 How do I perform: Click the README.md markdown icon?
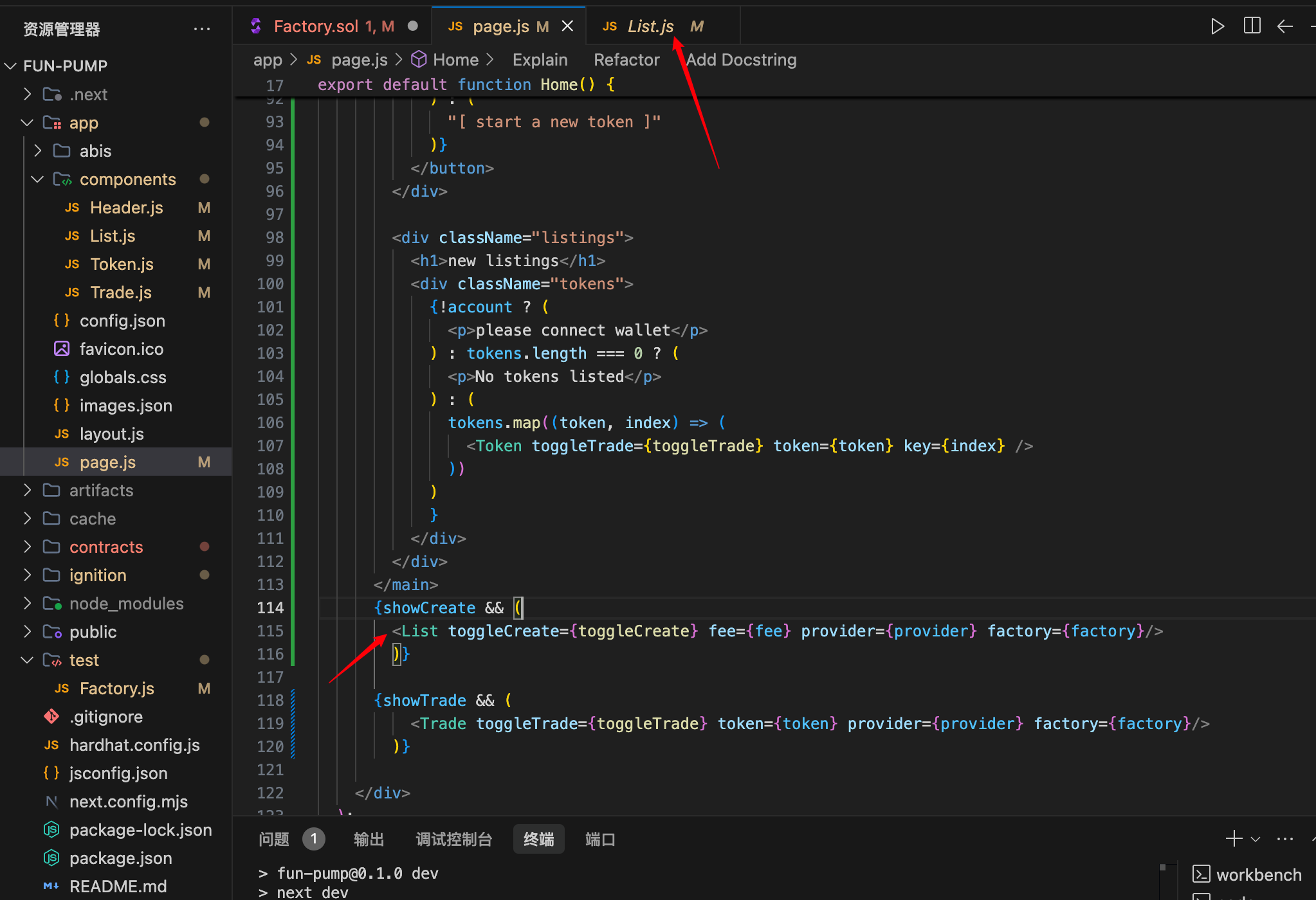51,887
